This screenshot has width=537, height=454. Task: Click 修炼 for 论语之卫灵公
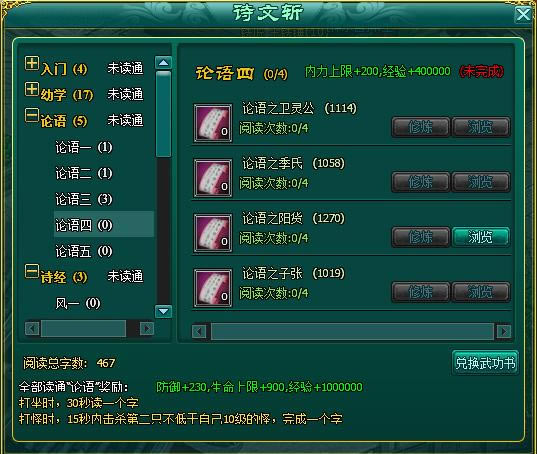[421, 127]
